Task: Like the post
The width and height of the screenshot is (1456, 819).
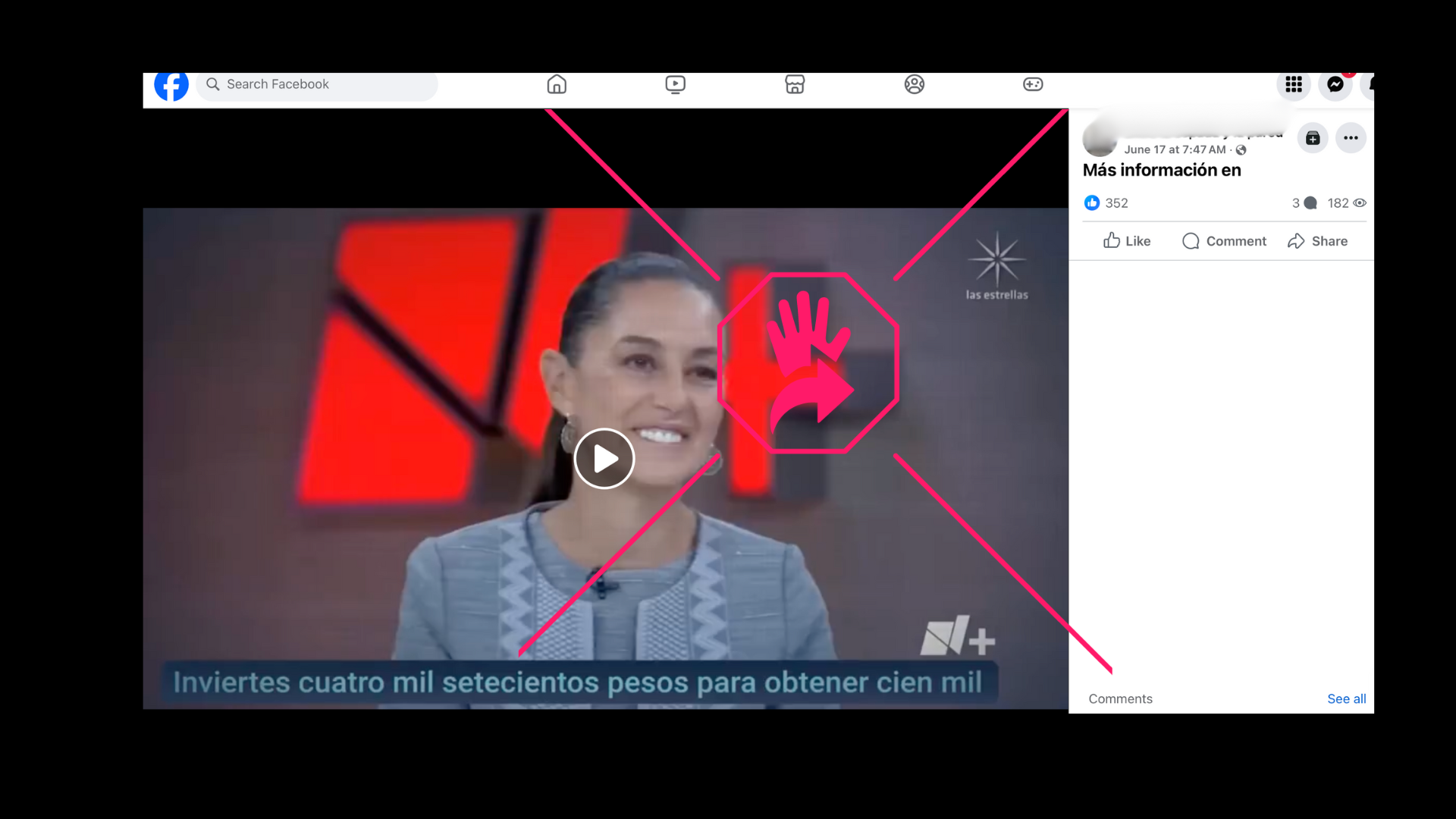Action: [x=1126, y=241]
